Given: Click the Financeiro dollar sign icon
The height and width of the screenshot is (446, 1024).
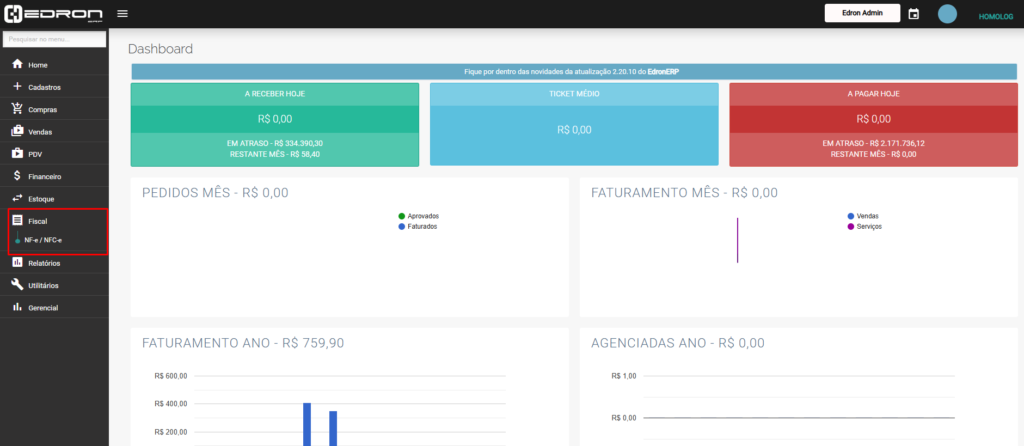Looking at the screenshot, I should click(17, 176).
